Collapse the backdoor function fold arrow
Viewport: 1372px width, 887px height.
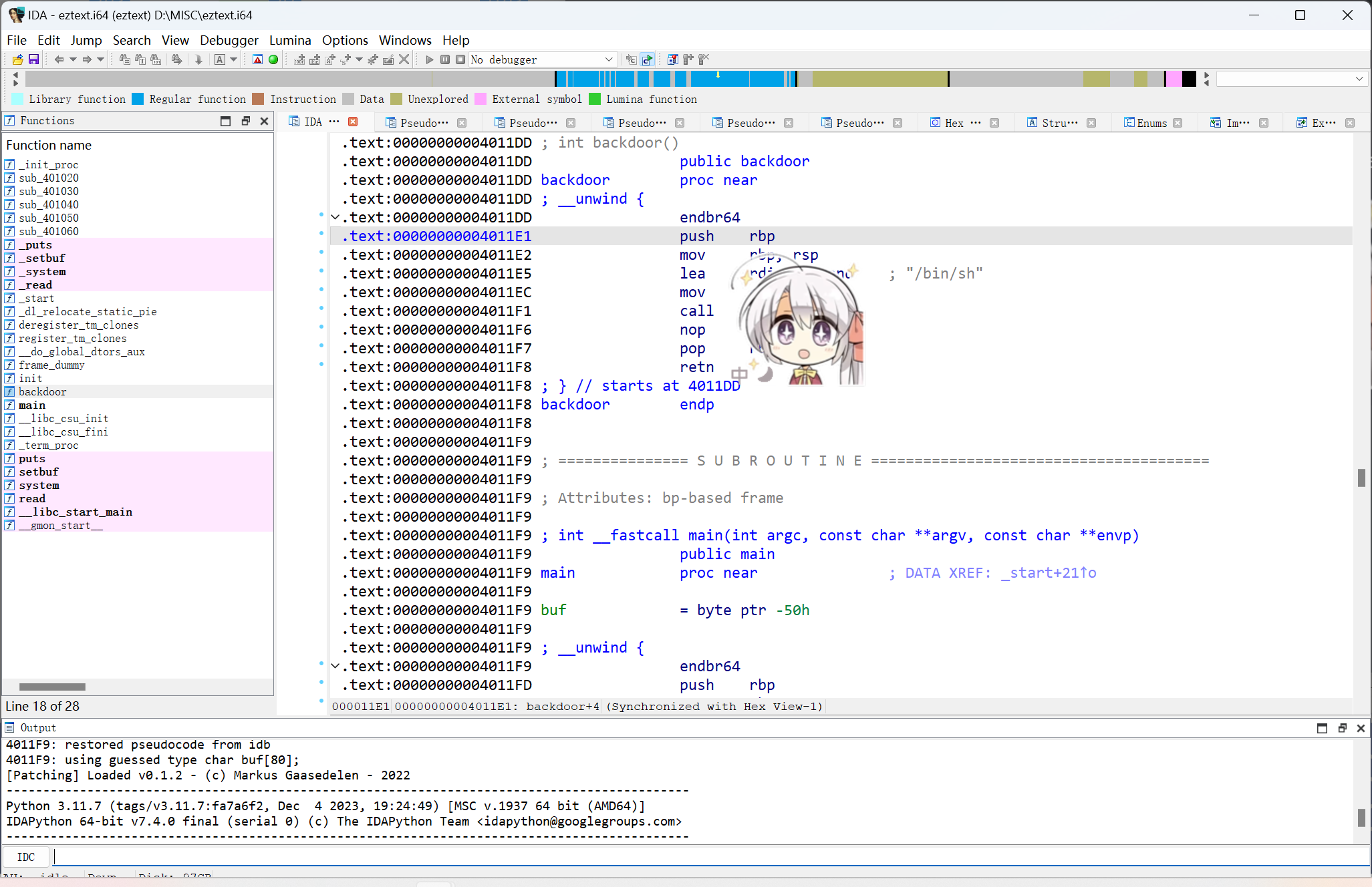(335, 218)
